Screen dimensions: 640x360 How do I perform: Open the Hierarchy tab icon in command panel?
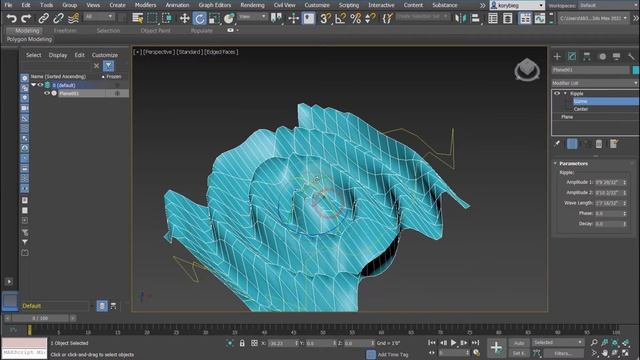[x=587, y=57]
